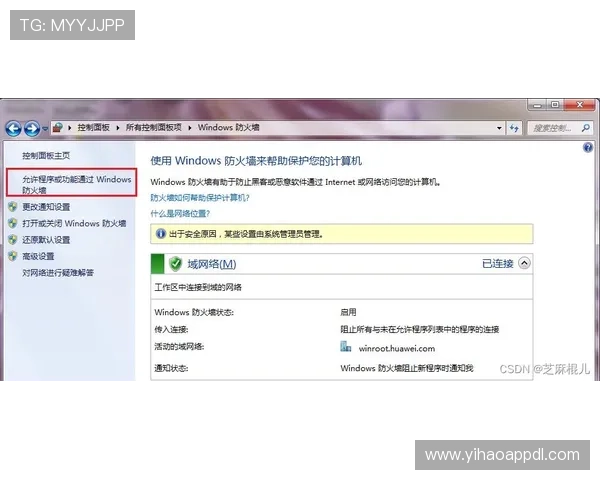Open the address bar history dropdown
600x480 pixels.
499,128
